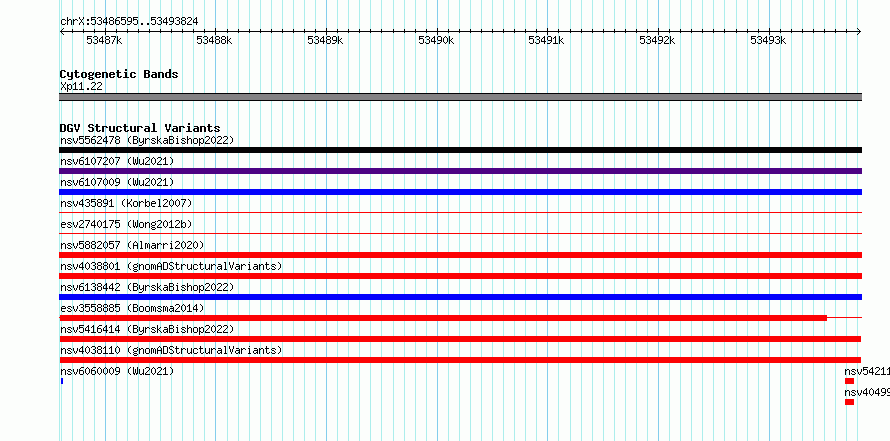Screen dimensions: 890x441
Task: Click the 53493k ruler tick label
Action: (x=768, y=40)
